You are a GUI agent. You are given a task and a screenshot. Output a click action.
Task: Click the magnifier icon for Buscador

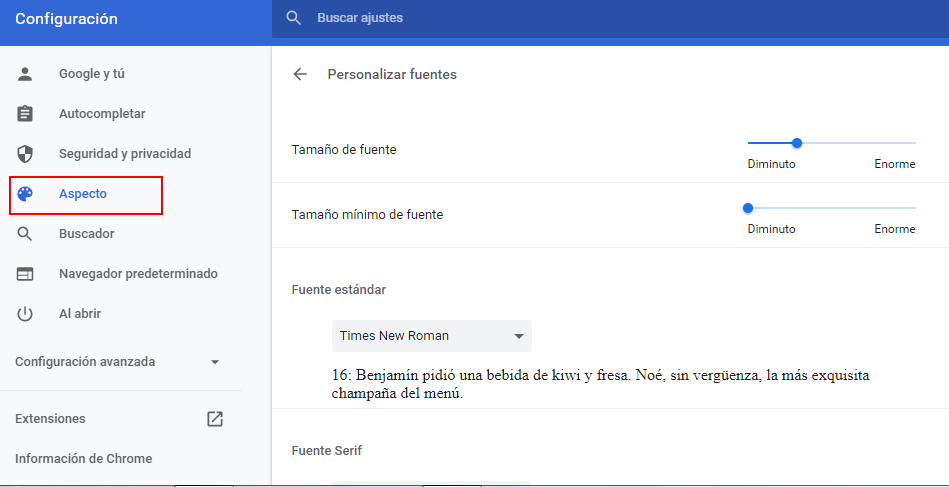tap(25, 234)
